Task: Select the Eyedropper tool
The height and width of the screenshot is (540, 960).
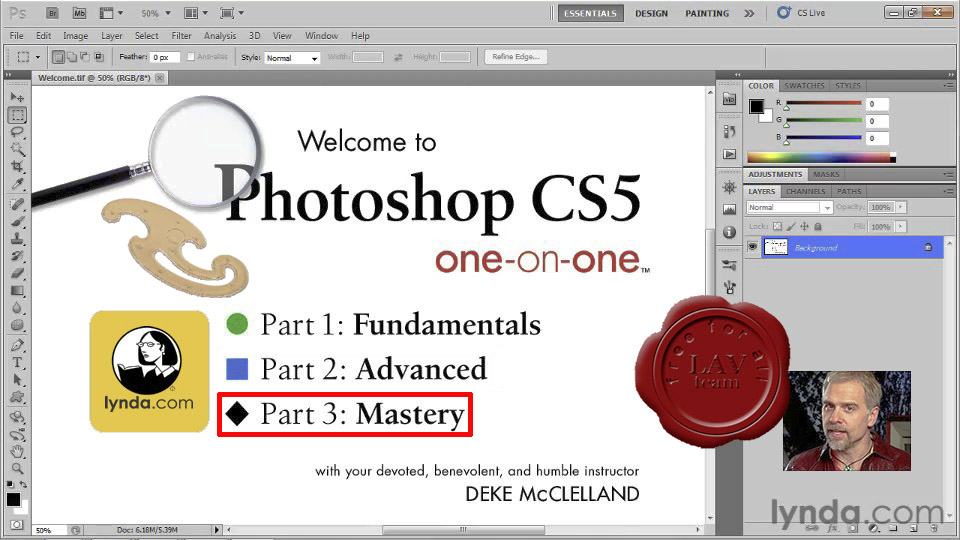Action: 17,184
